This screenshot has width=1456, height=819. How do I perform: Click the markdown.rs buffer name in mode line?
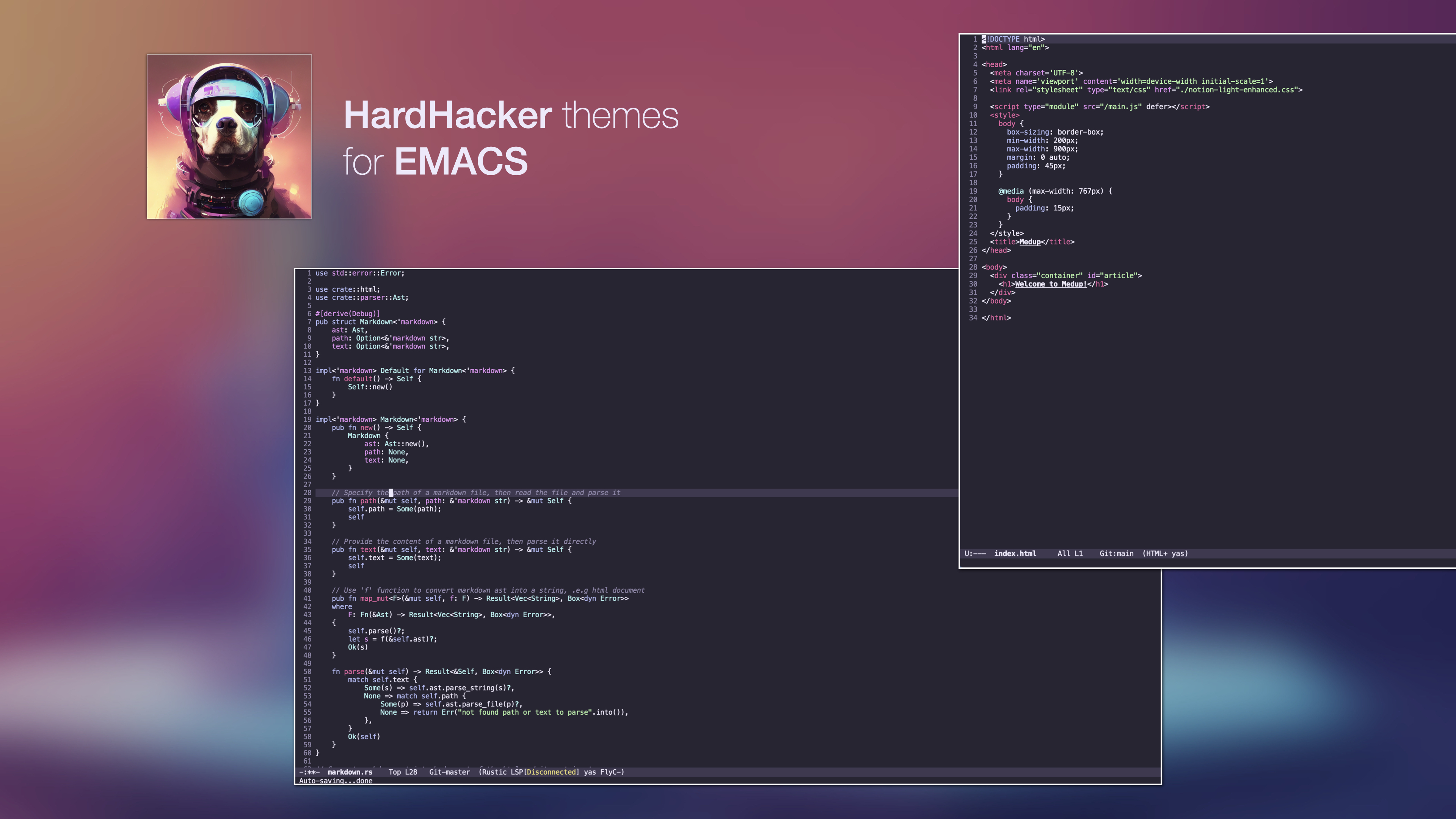349,772
